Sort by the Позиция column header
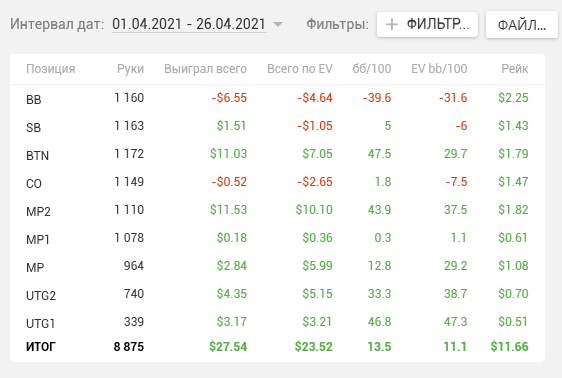The height and width of the screenshot is (378, 562). coord(51,69)
